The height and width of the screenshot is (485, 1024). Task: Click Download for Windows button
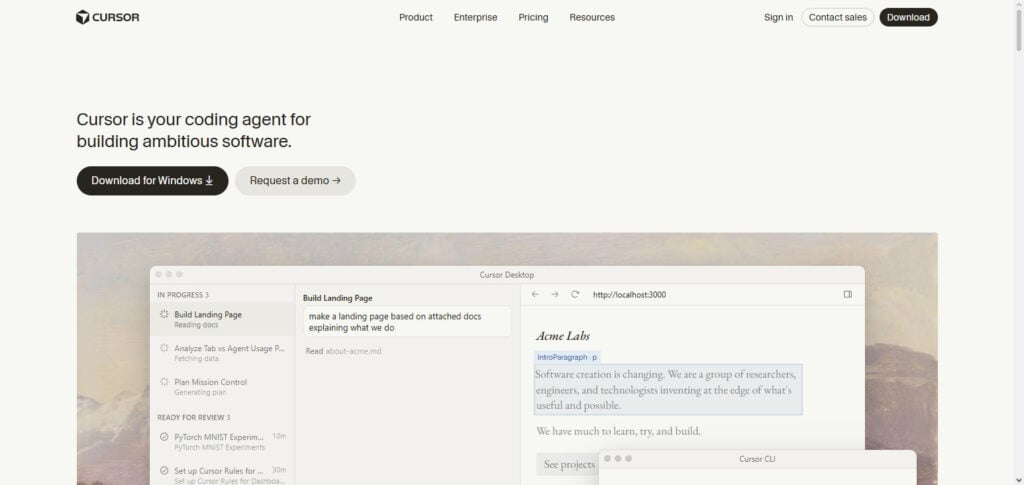click(x=153, y=181)
